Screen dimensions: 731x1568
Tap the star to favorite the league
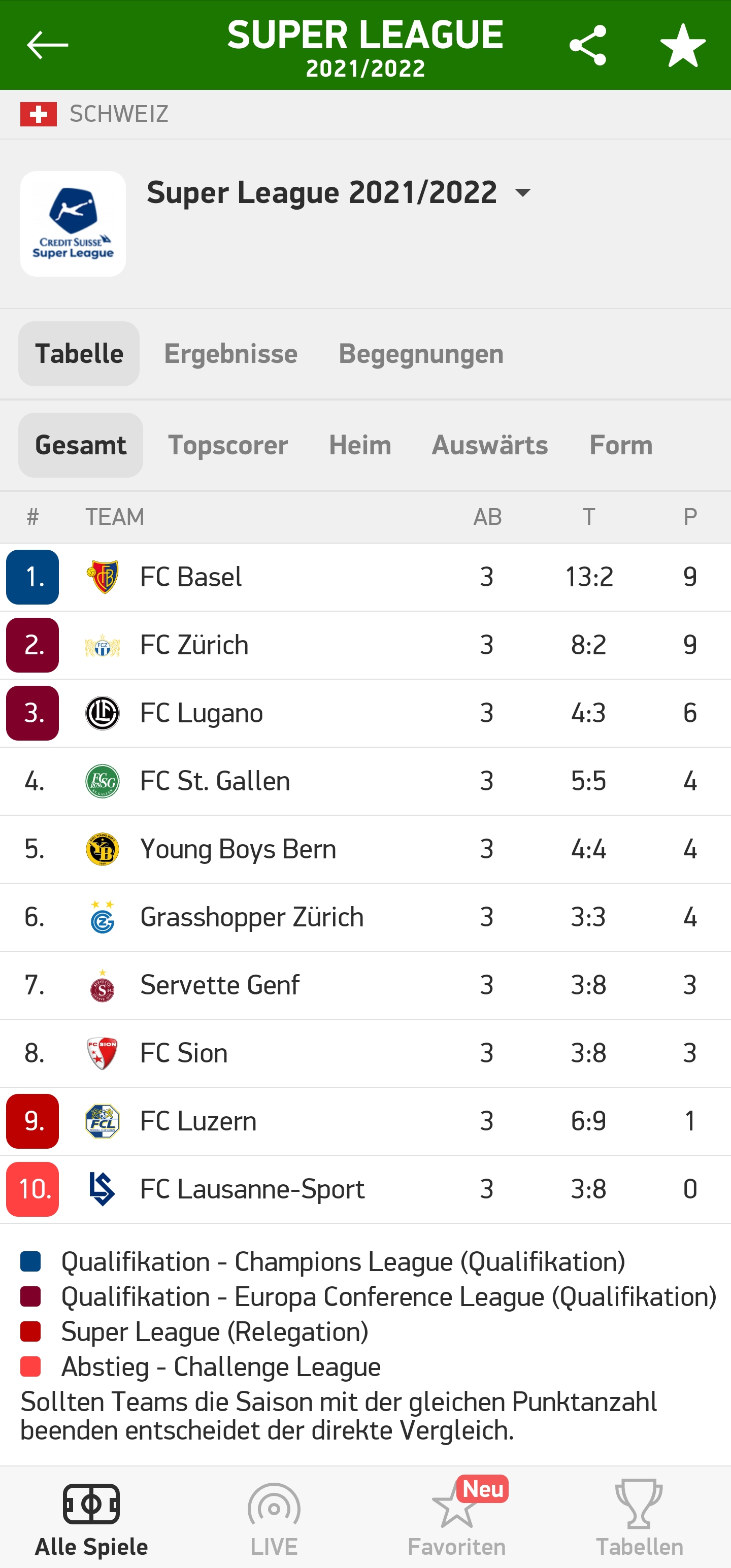[683, 45]
